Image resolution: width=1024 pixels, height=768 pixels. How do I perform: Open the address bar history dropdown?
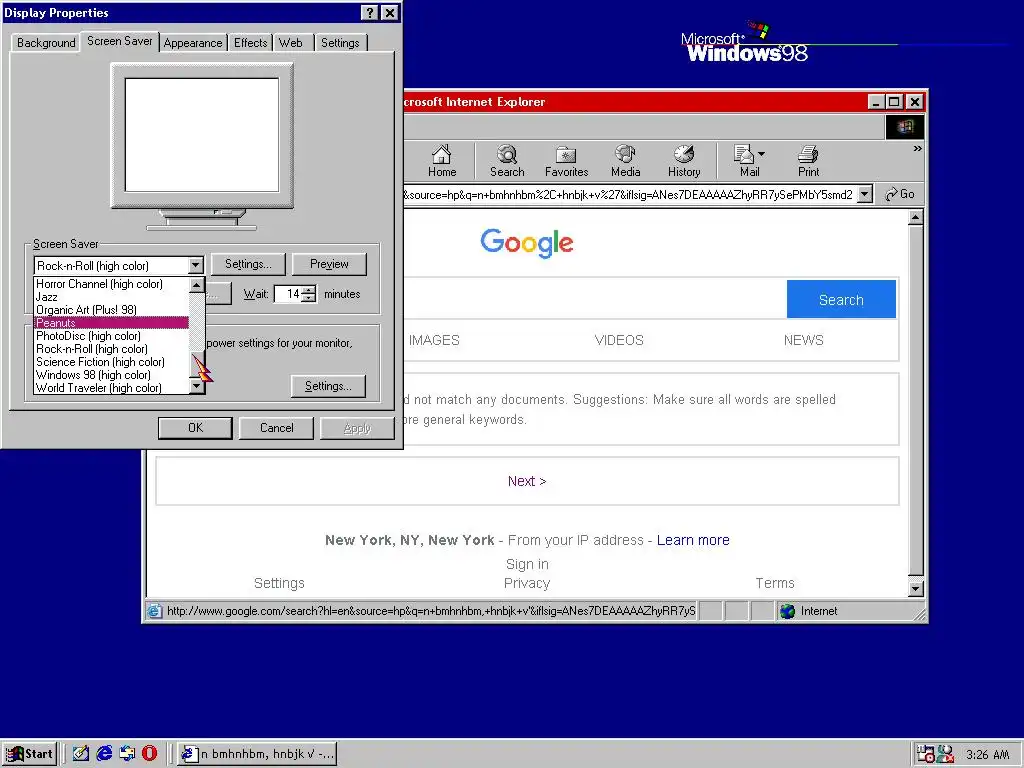(x=865, y=194)
